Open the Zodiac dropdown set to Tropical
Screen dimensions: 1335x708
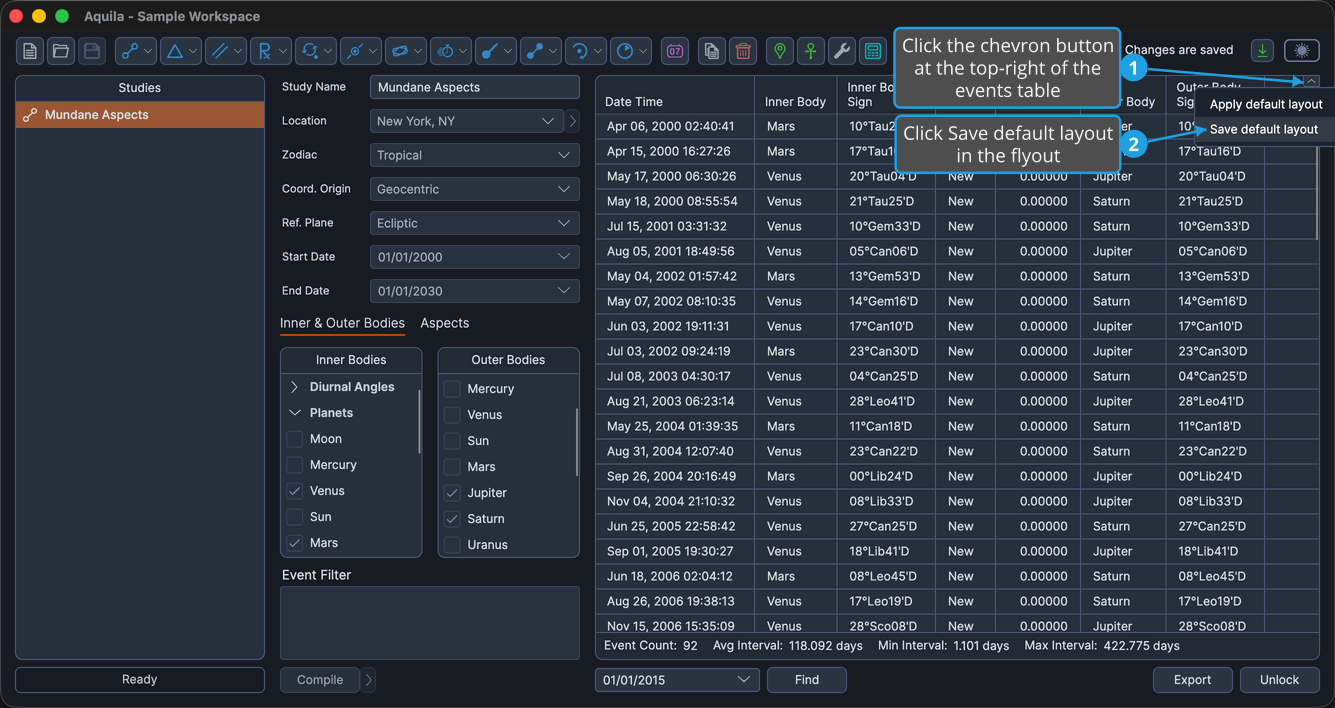click(x=474, y=155)
